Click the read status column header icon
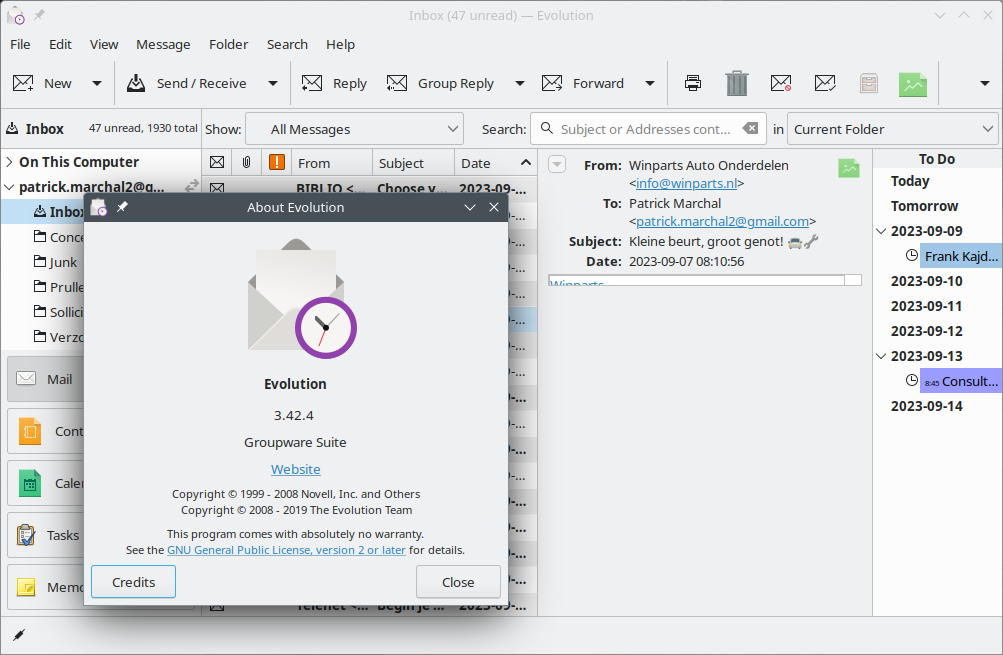This screenshot has width=1003, height=655. 217,162
